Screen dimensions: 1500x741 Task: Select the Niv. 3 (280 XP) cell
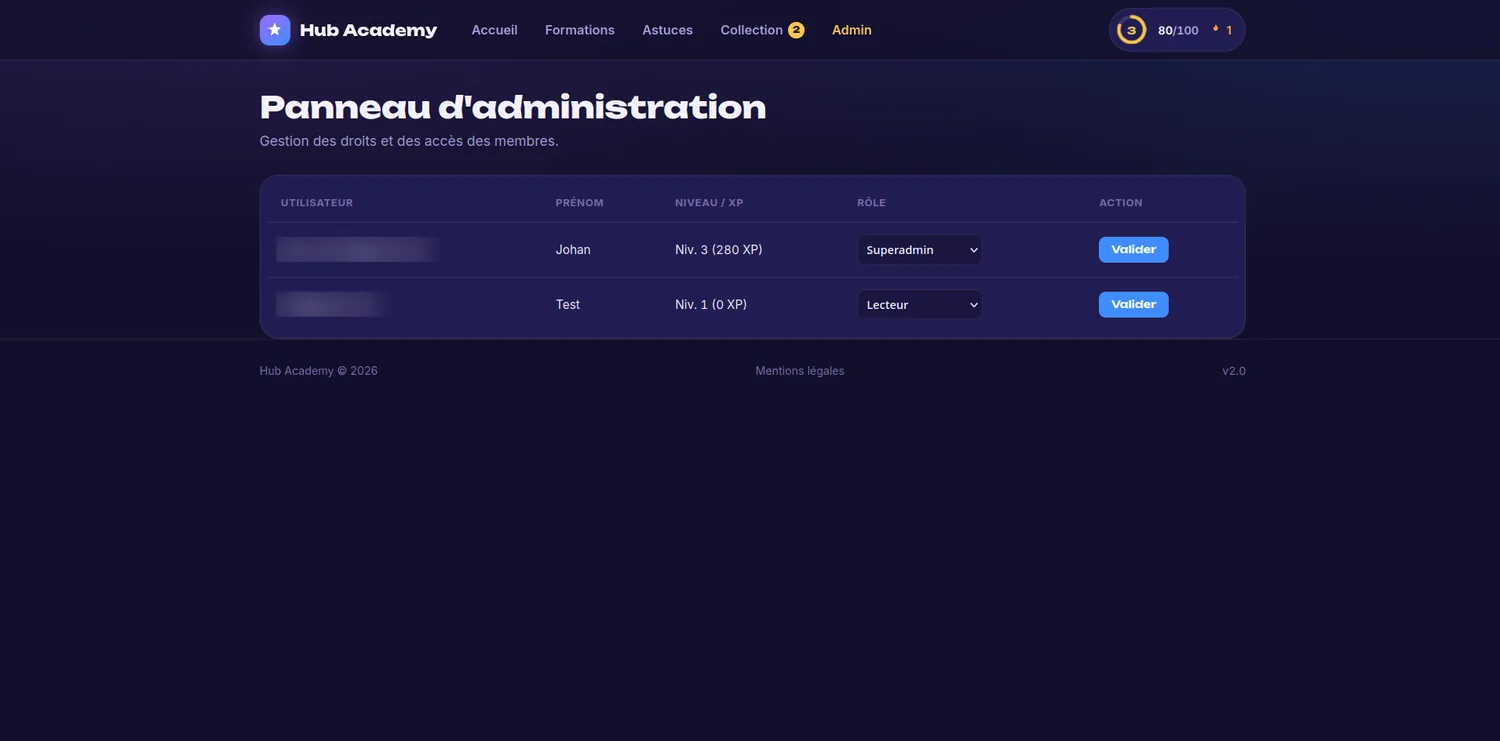pos(719,250)
